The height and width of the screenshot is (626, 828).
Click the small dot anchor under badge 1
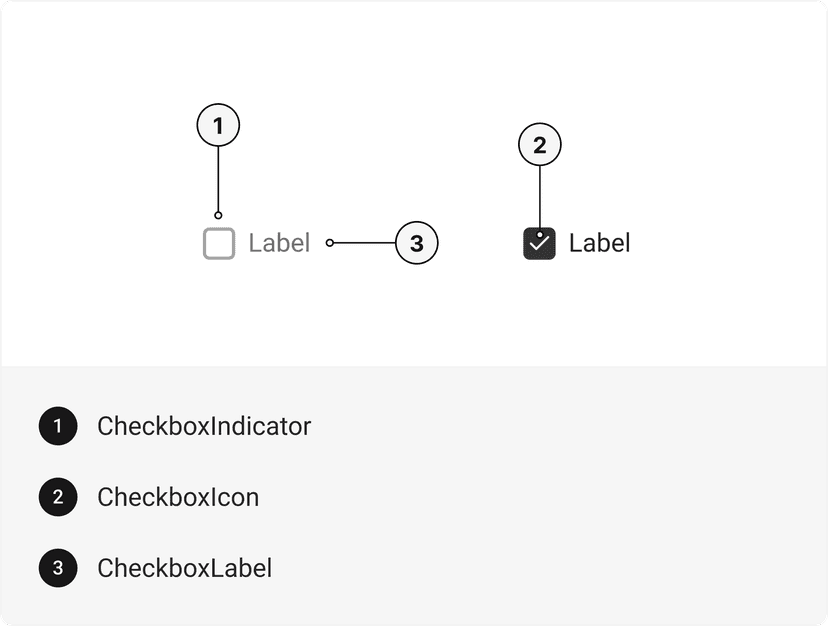218,214
